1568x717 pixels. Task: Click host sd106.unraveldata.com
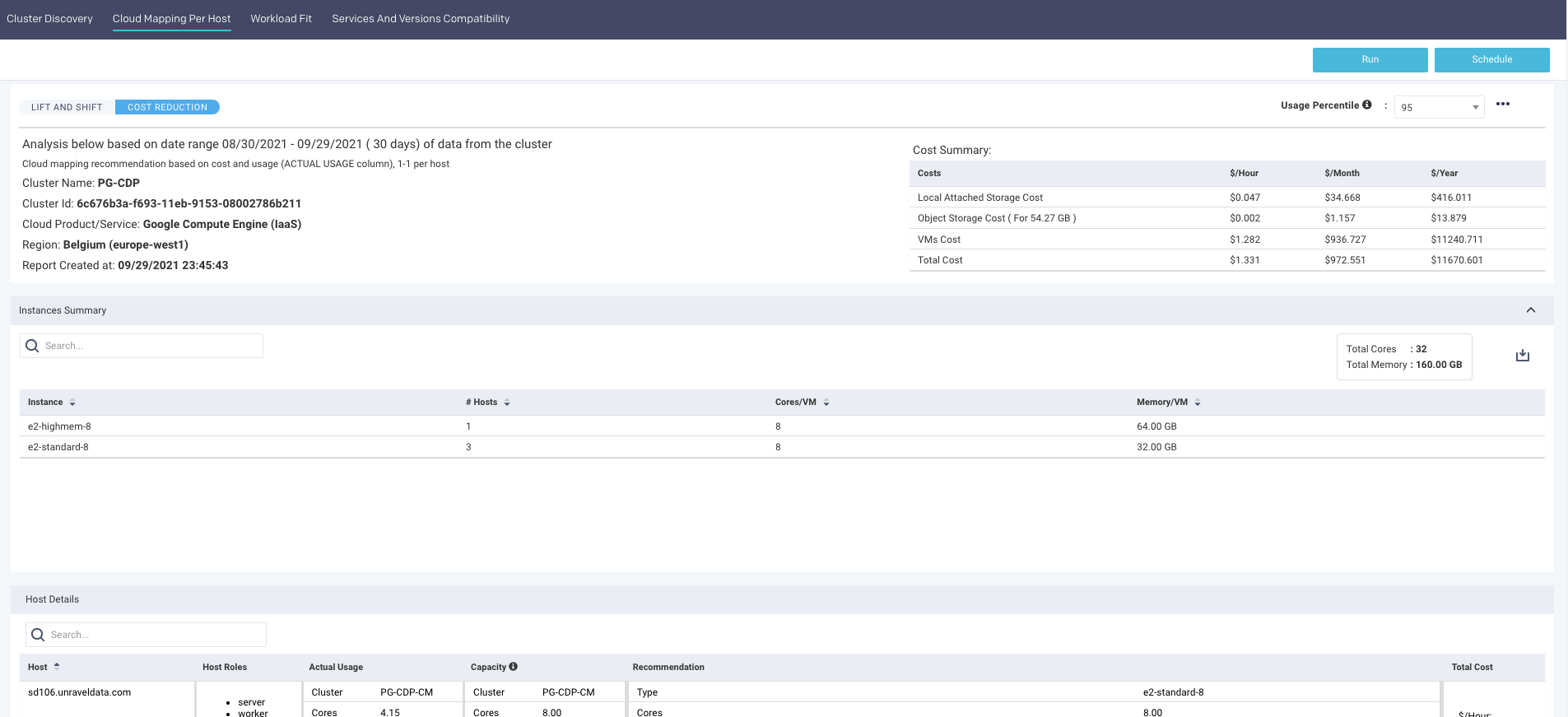coord(79,692)
